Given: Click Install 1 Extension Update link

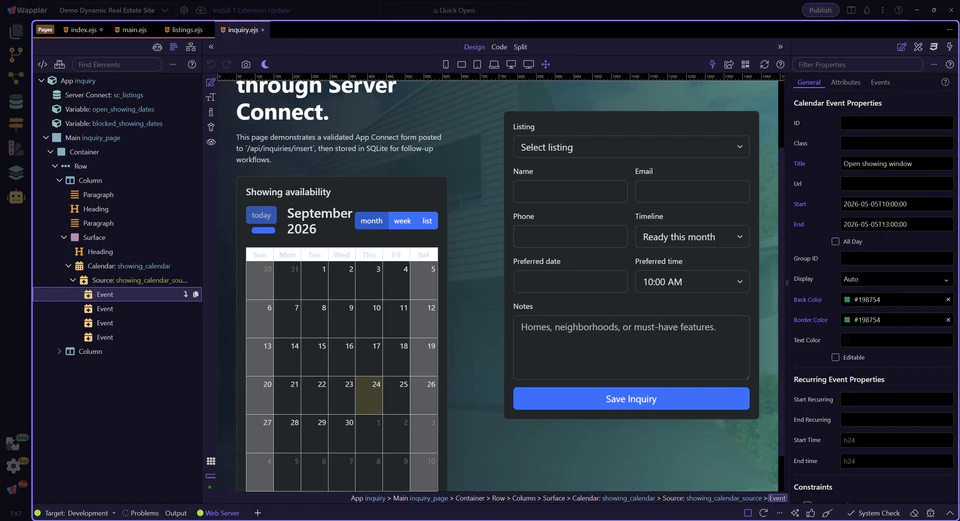Looking at the screenshot, I should pyautogui.click(x=252, y=10).
